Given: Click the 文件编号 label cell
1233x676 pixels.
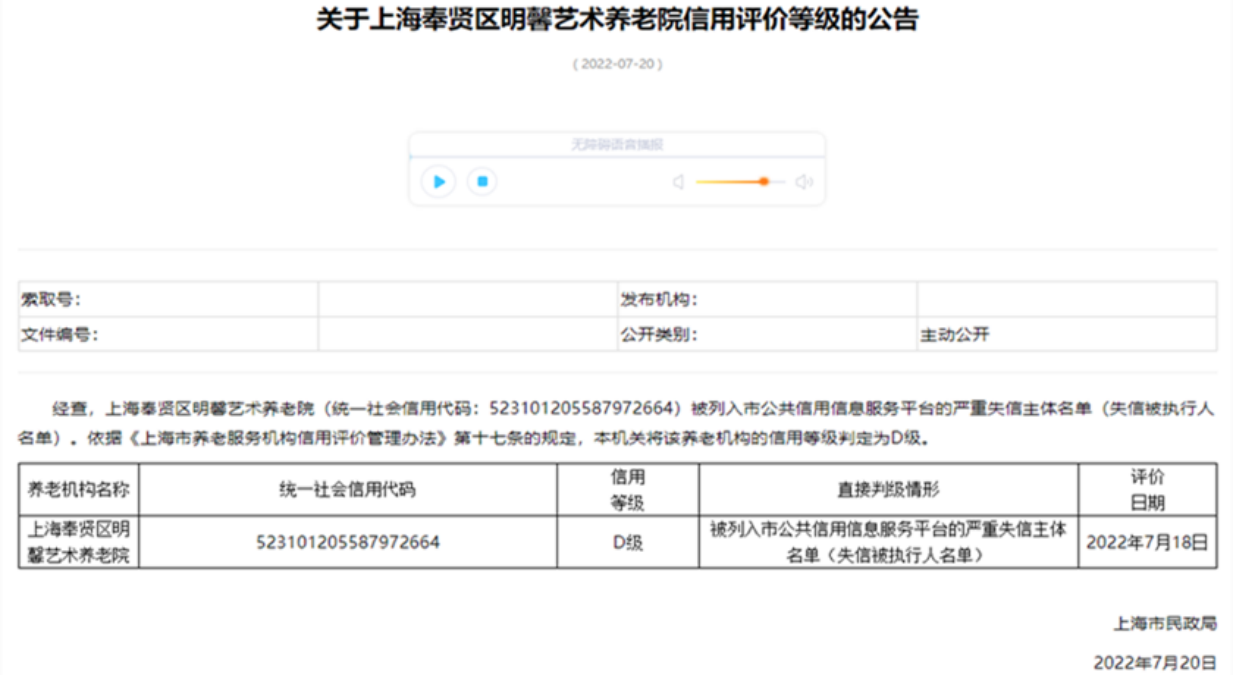Looking at the screenshot, I should click(168, 334).
